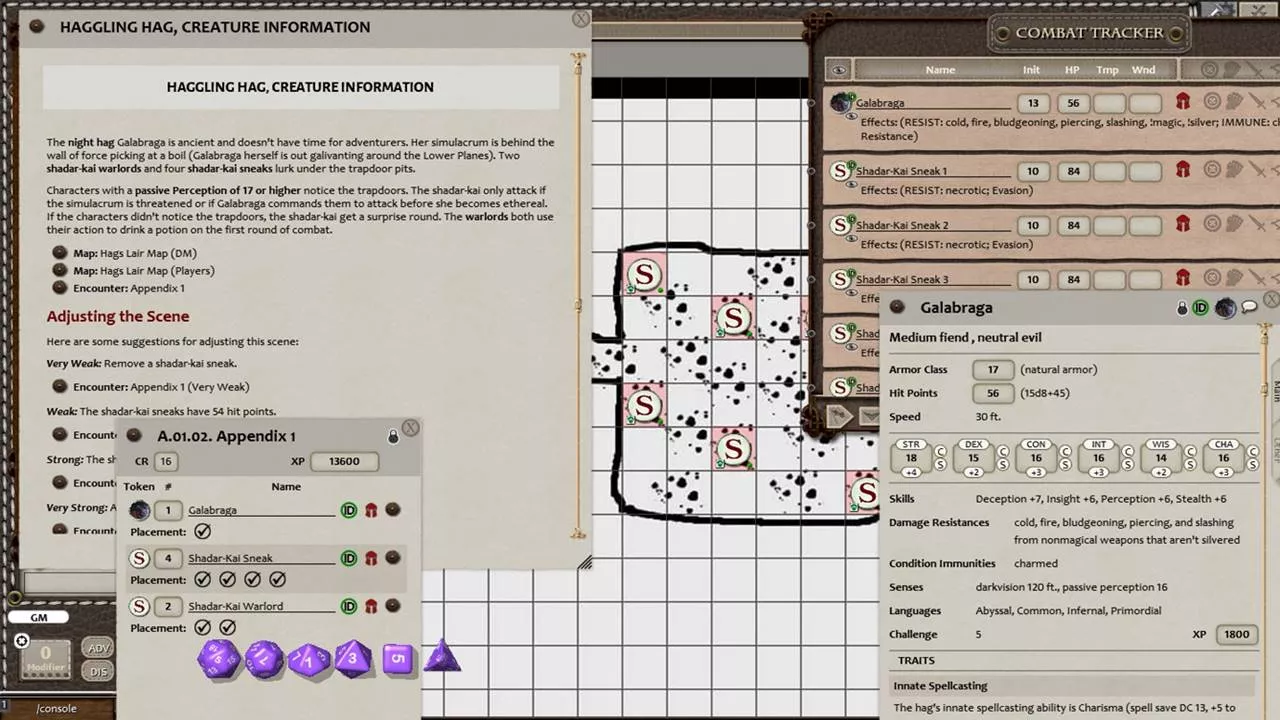The height and width of the screenshot is (720, 1280).
Task: Open the attributes fist icon for Sneak 1 row
Action: (1234, 170)
